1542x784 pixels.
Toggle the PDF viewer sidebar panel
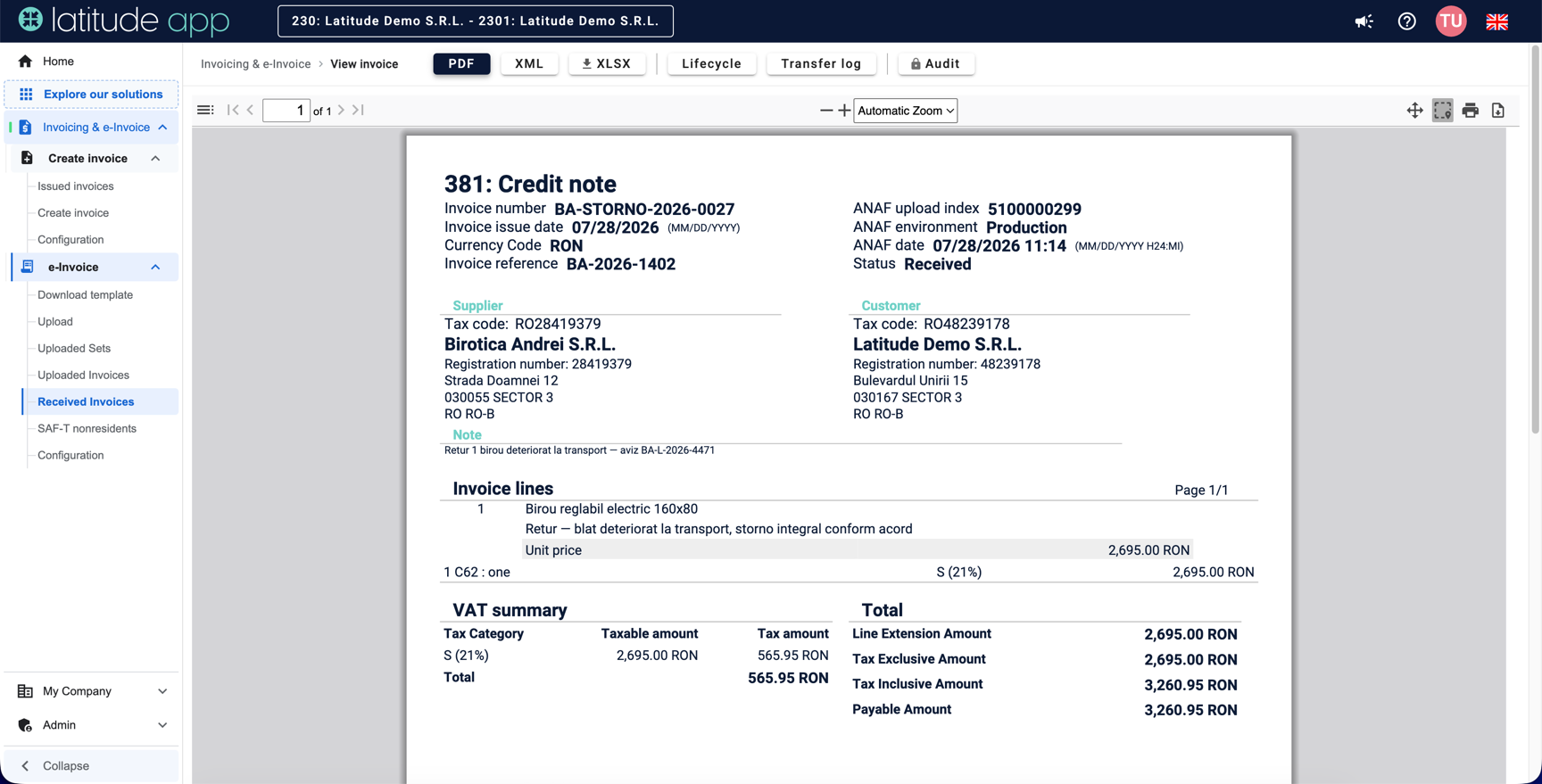click(205, 111)
